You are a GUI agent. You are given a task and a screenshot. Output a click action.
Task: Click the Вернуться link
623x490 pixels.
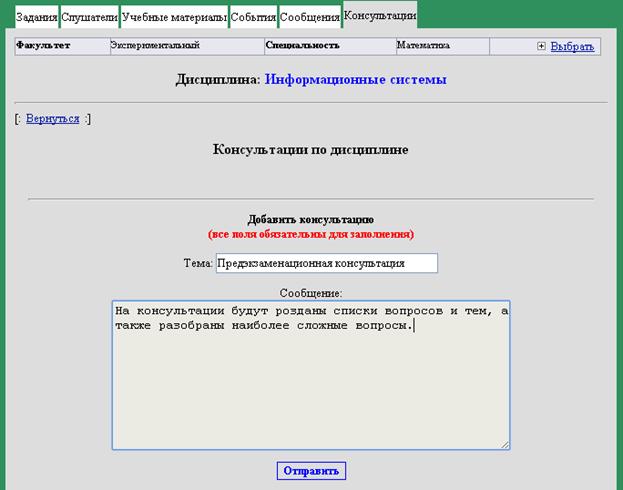pos(52,118)
